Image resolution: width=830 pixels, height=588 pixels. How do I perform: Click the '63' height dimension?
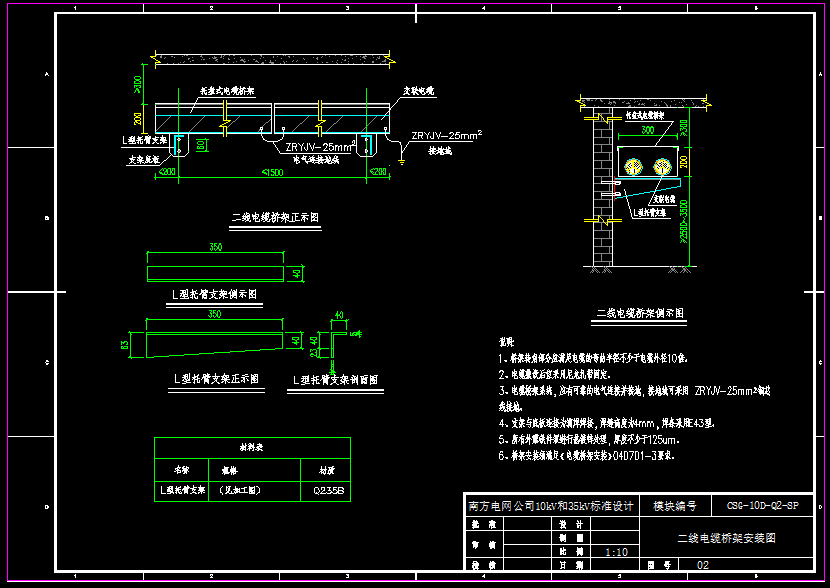coord(125,345)
